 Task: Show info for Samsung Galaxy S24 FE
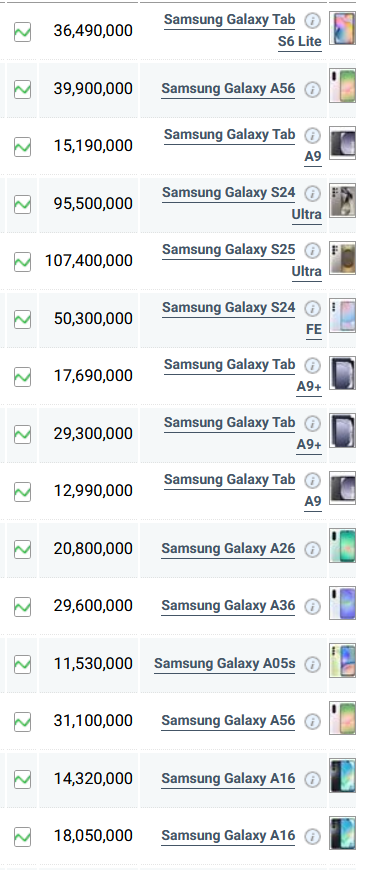coord(312,308)
